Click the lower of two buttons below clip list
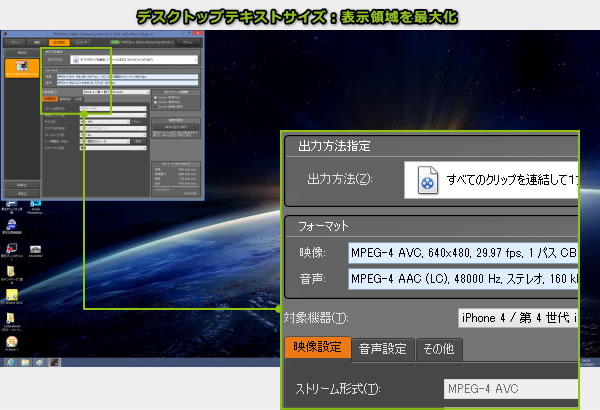The width and height of the screenshot is (600, 410). click(22, 193)
